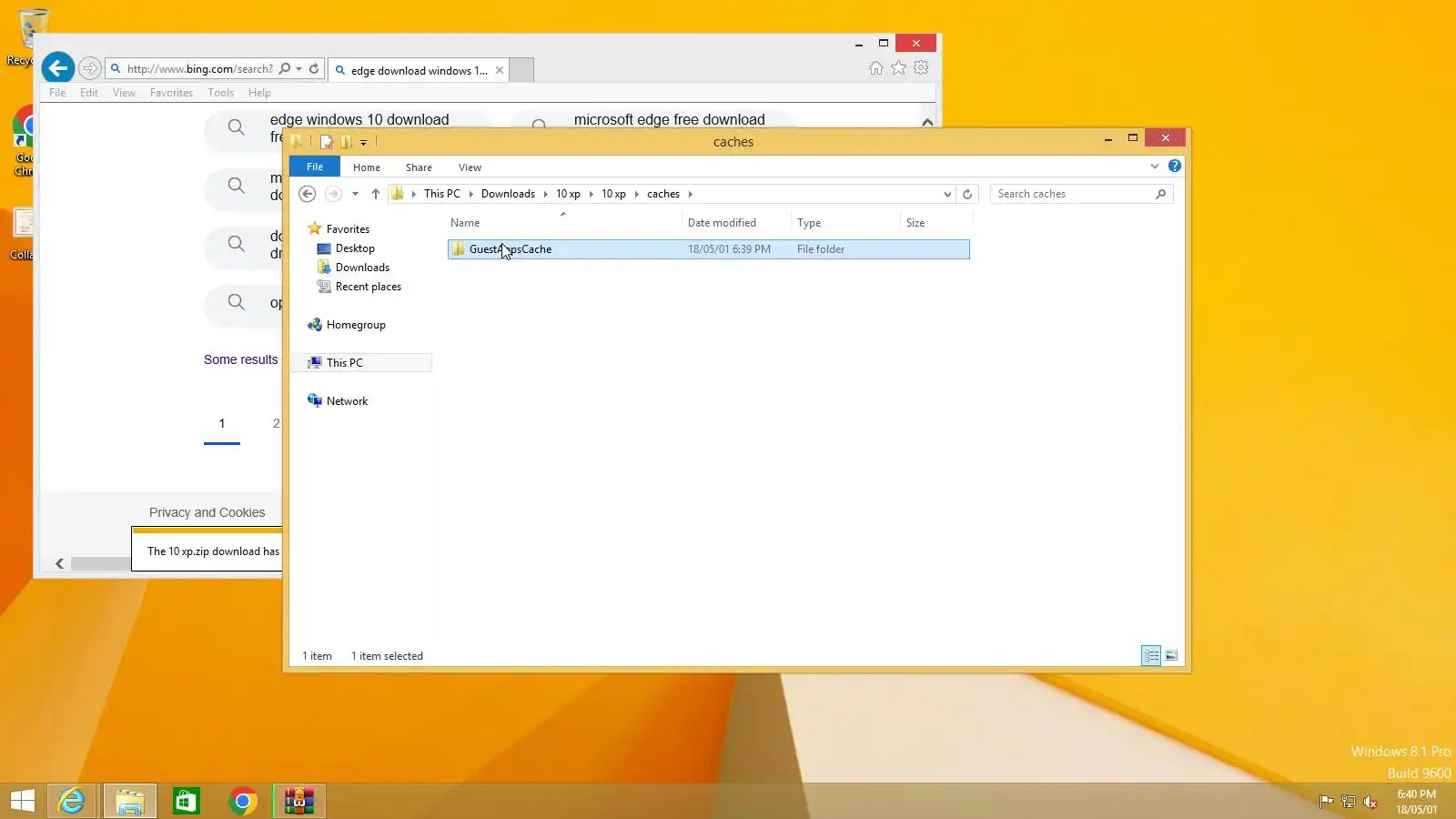
Task: Open Desktop in the navigation pane
Action: tap(355, 248)
